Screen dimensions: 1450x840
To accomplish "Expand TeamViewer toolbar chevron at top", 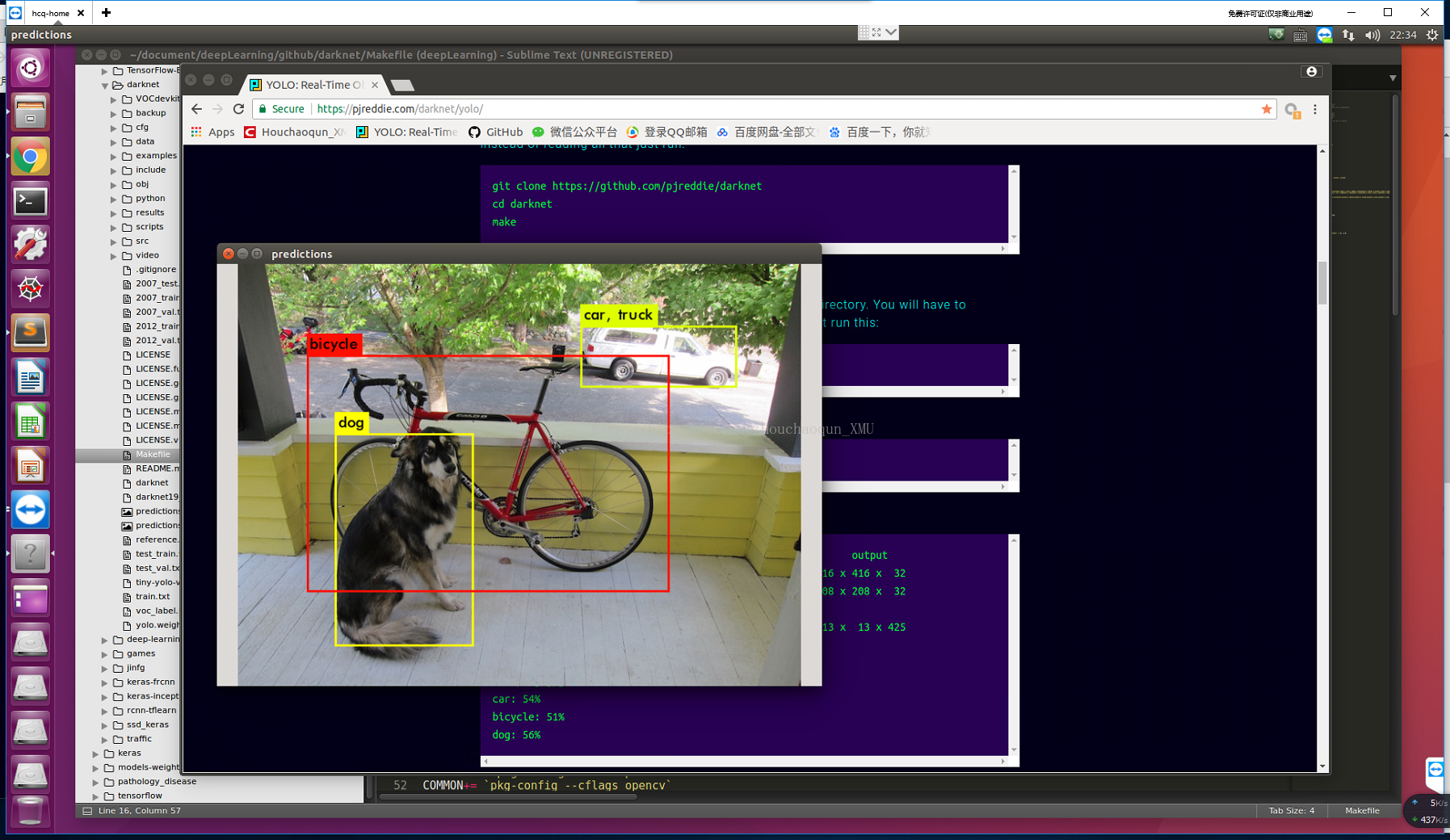I will [x=890, y=32].
